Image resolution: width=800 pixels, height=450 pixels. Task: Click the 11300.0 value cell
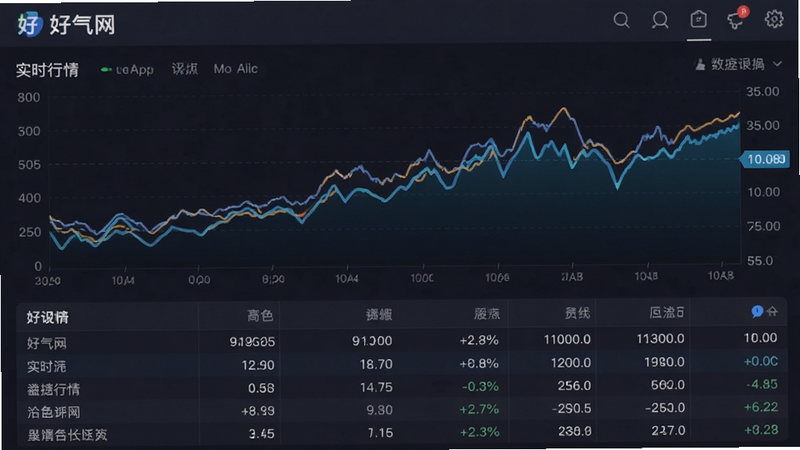click(660, 339)
